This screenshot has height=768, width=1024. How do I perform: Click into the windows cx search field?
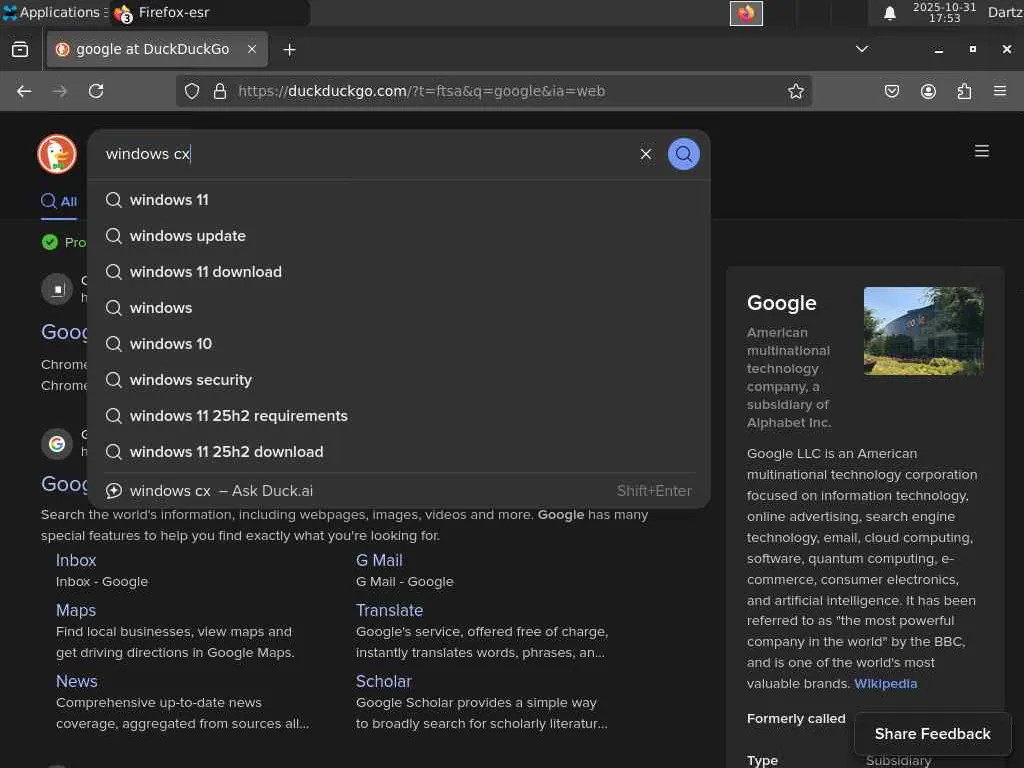tap(366, 154)
